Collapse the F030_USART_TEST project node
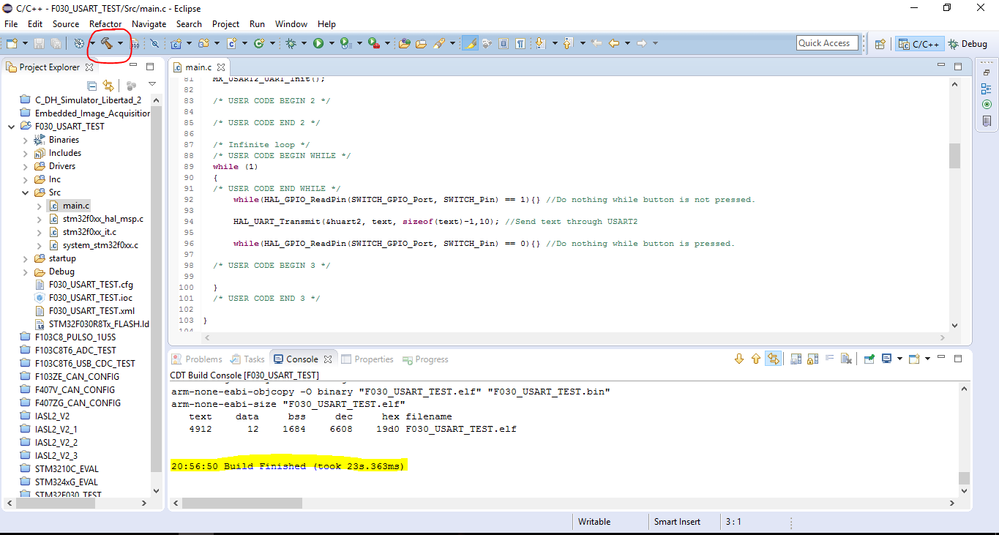The height and width of the screenshot is (535, 999). pyautogui.click(x=11, y=127)
